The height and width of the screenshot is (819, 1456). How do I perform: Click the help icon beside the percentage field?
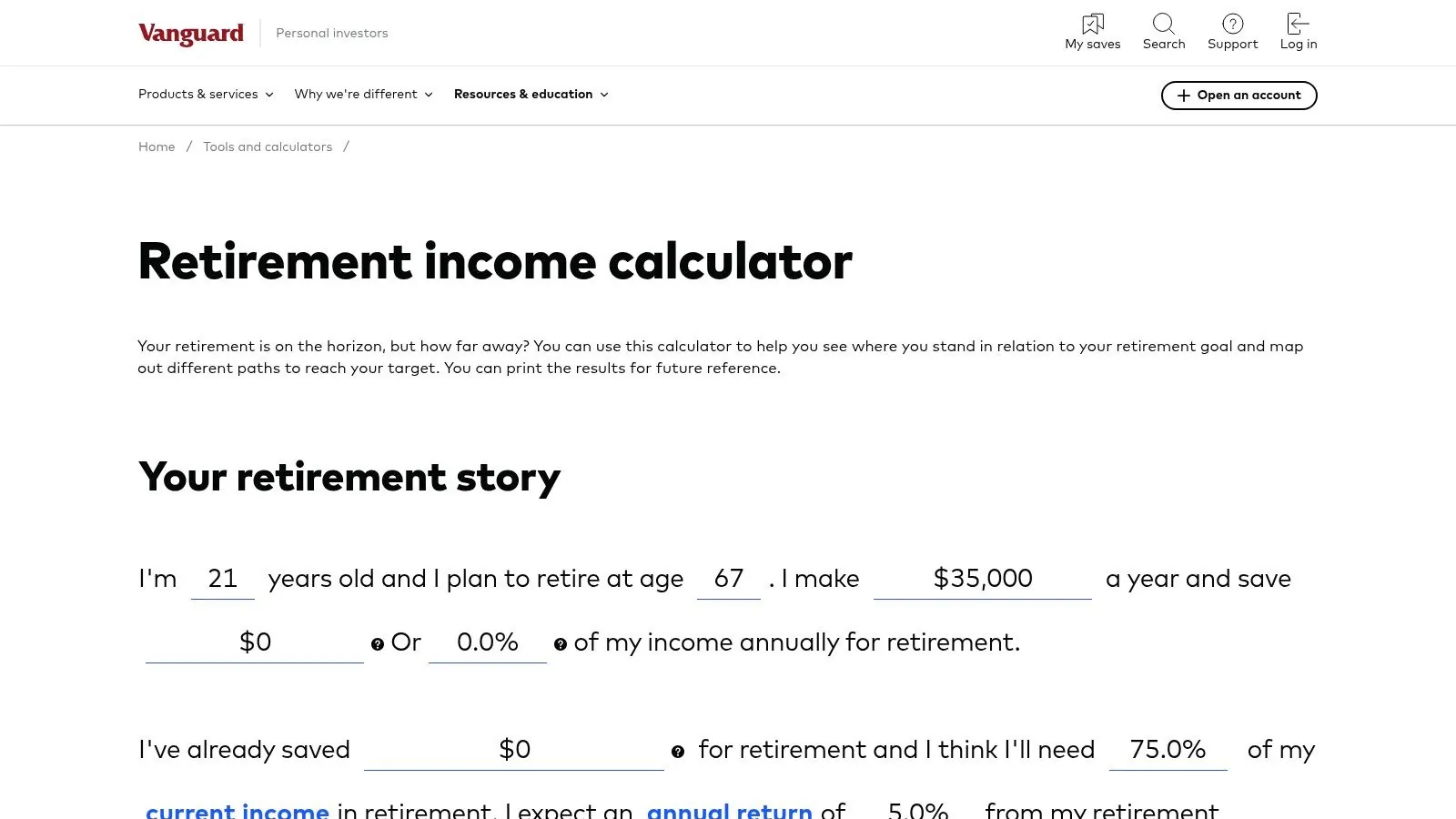click(560, 644)
